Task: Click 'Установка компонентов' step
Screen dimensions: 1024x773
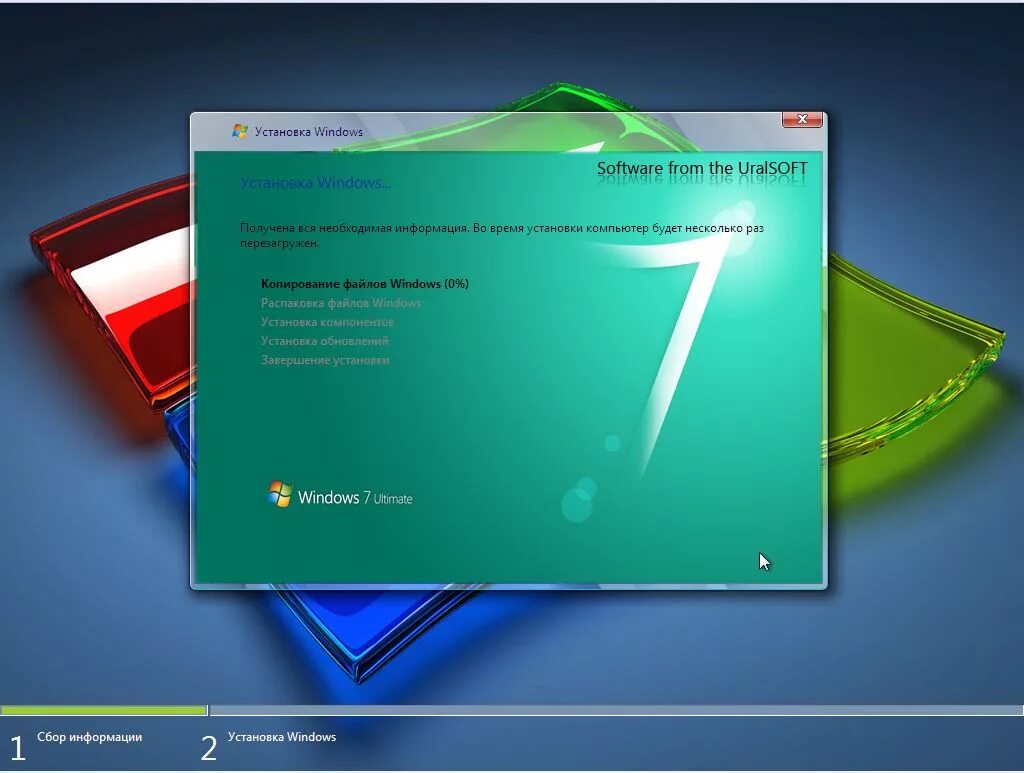Action: [327, 322]
